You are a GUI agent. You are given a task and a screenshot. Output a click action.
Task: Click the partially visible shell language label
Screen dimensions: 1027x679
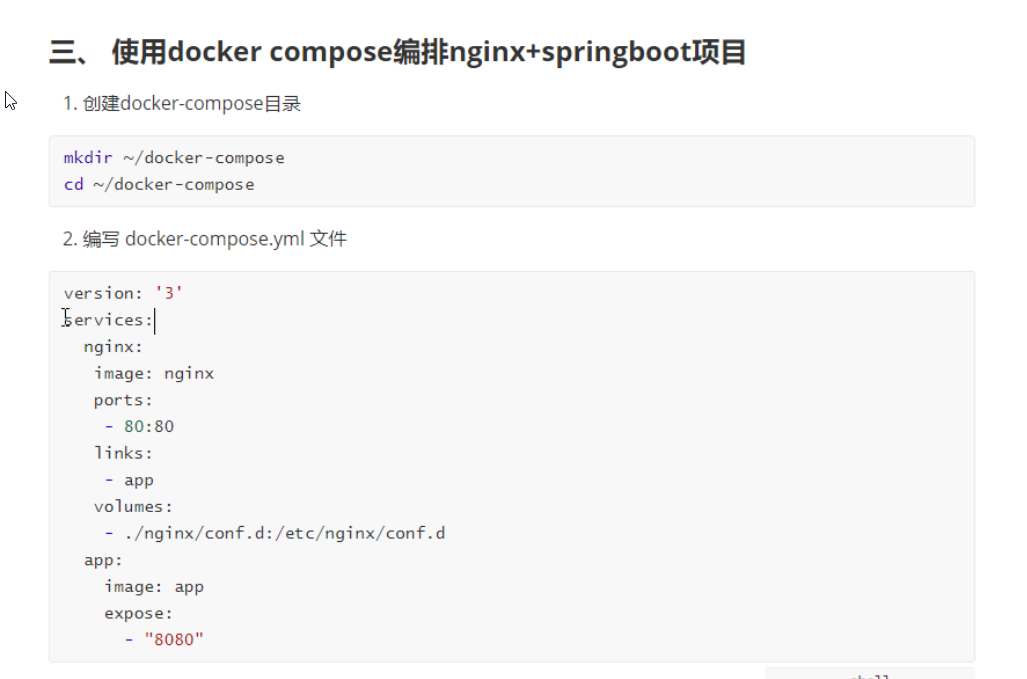(869, 674)
